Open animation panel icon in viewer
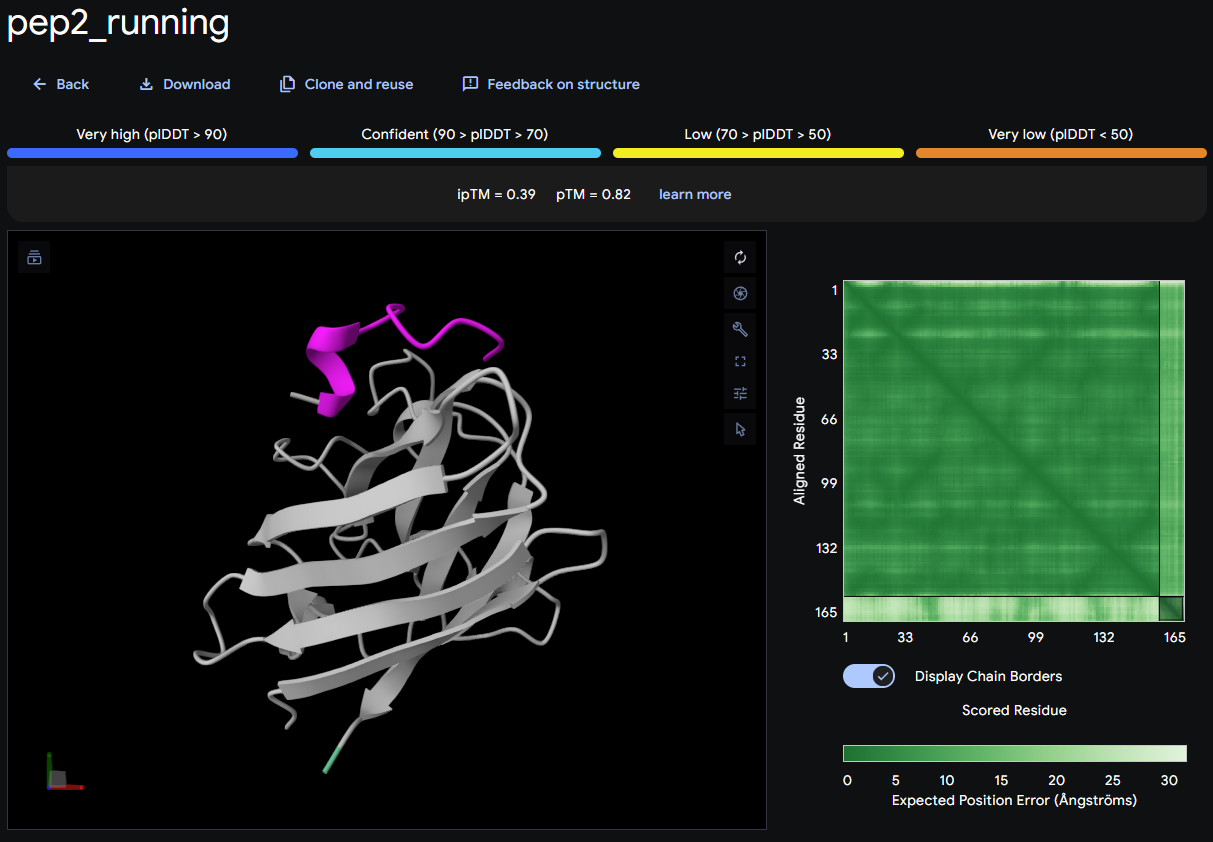Viewport: 1213px width, 842px height. [34, 257]
